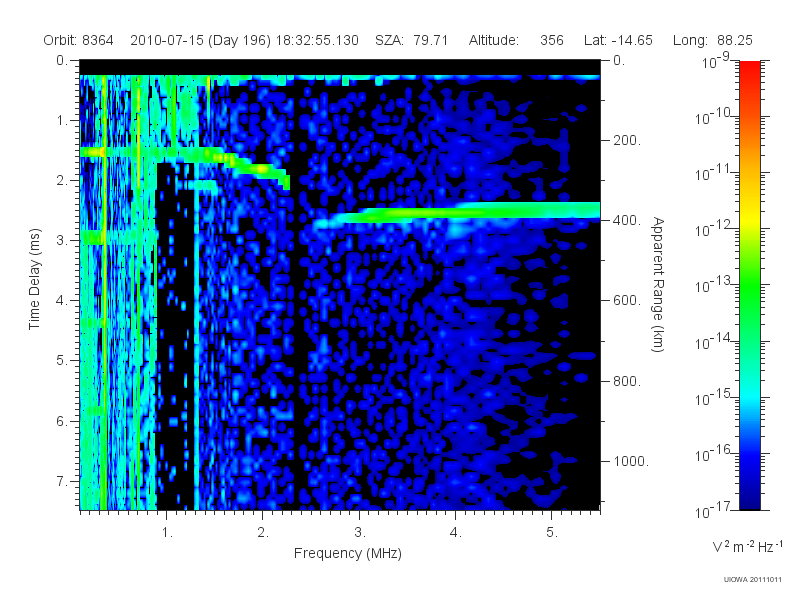Click the apparent range label '400.'
The width and height of the screenshot is (800, 600).
[627, 220]
